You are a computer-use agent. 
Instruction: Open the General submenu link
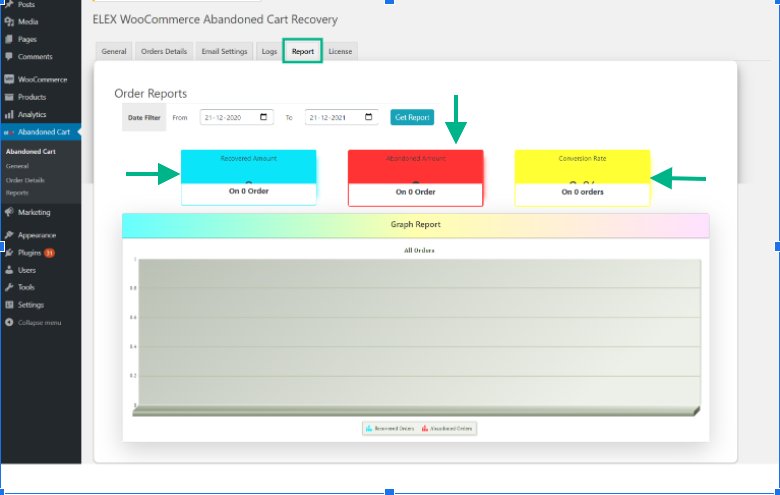17,166
